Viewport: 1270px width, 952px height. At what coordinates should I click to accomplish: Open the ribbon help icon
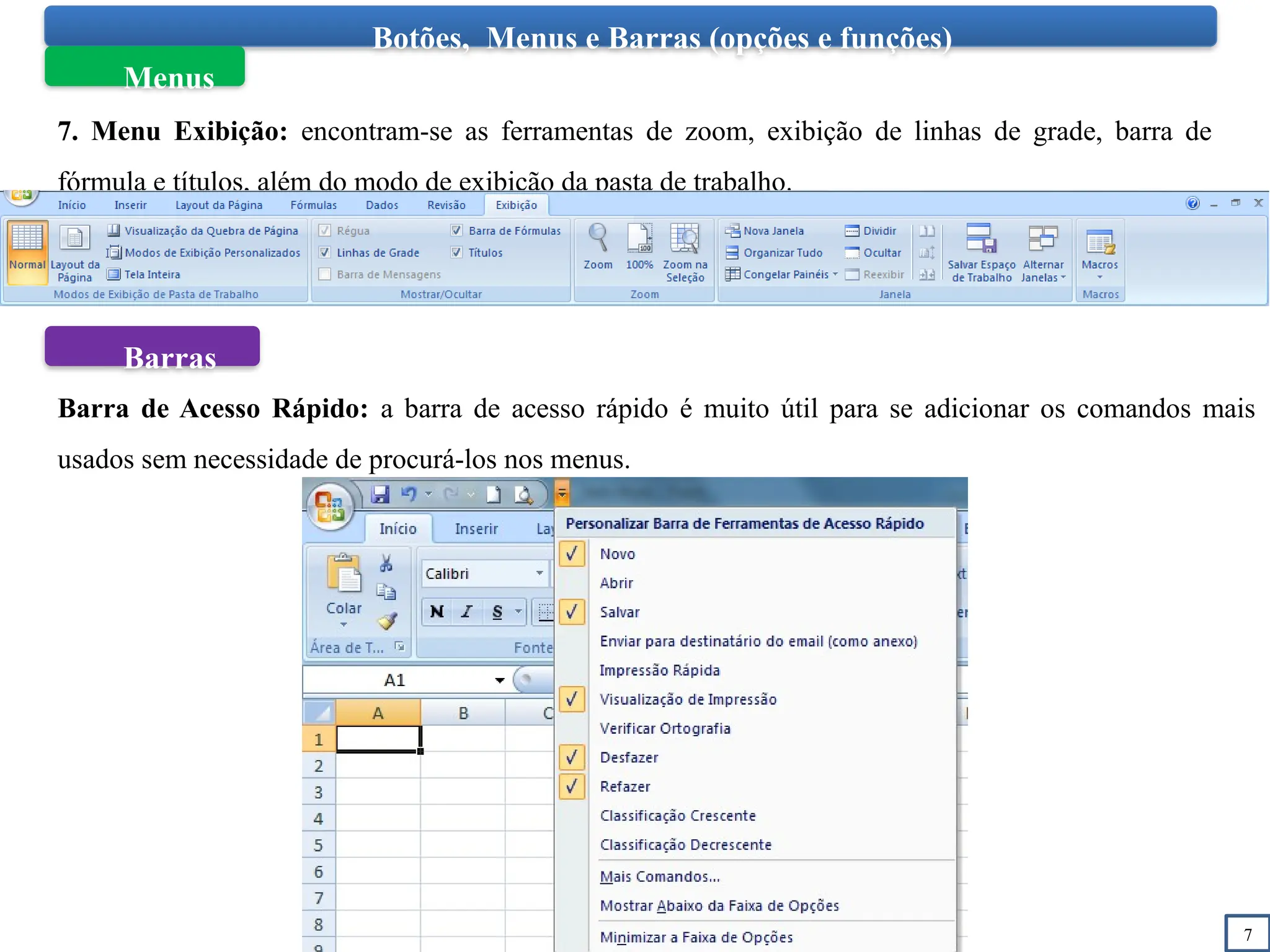[x=1192, y=203]
